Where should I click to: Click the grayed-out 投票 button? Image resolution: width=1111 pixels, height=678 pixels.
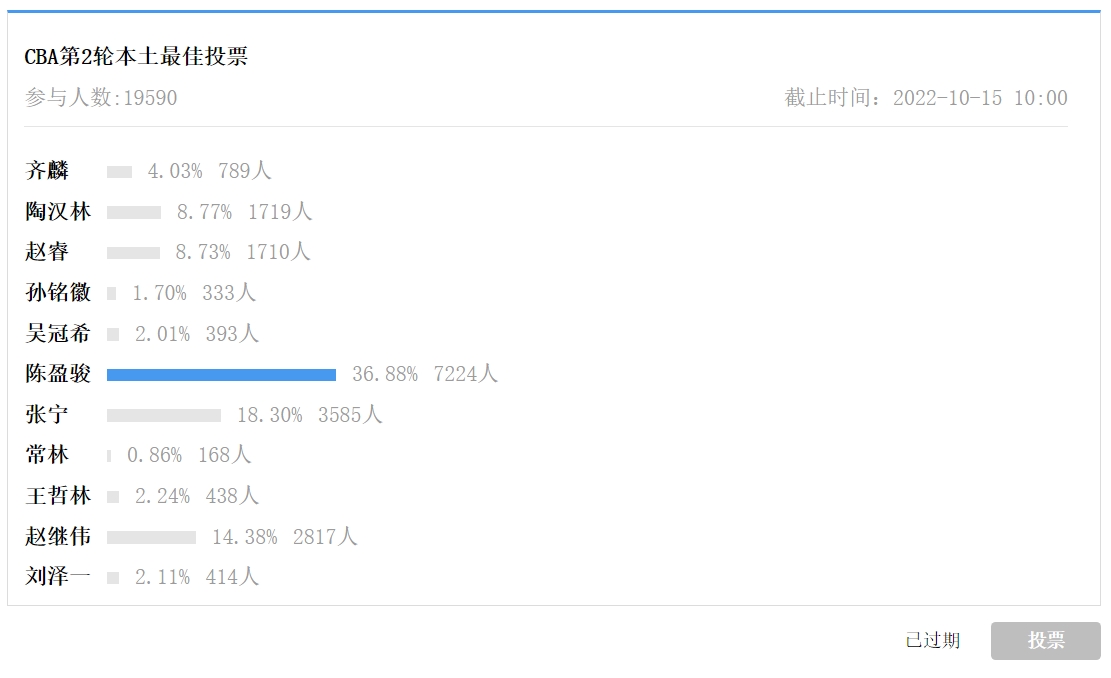click(1045, 640)
